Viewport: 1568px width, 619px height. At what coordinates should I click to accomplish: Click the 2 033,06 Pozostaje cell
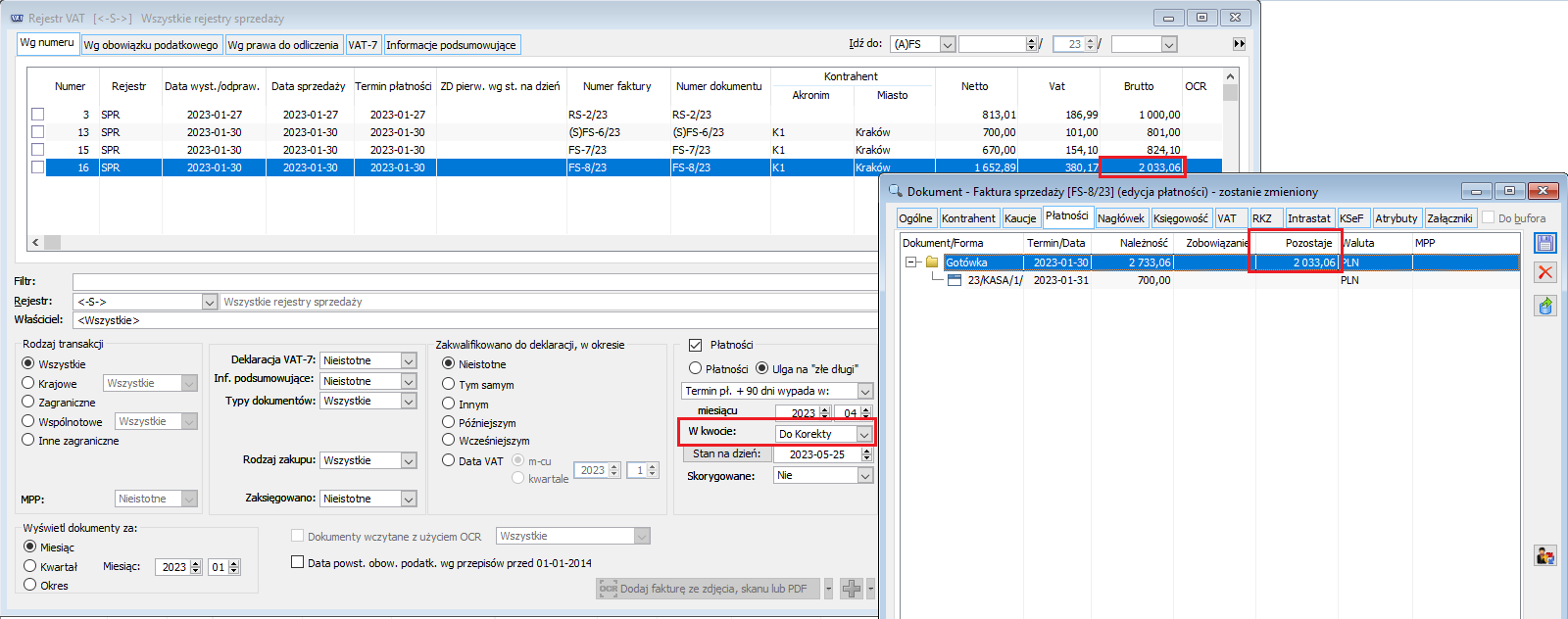click(x=1297, y=262)
